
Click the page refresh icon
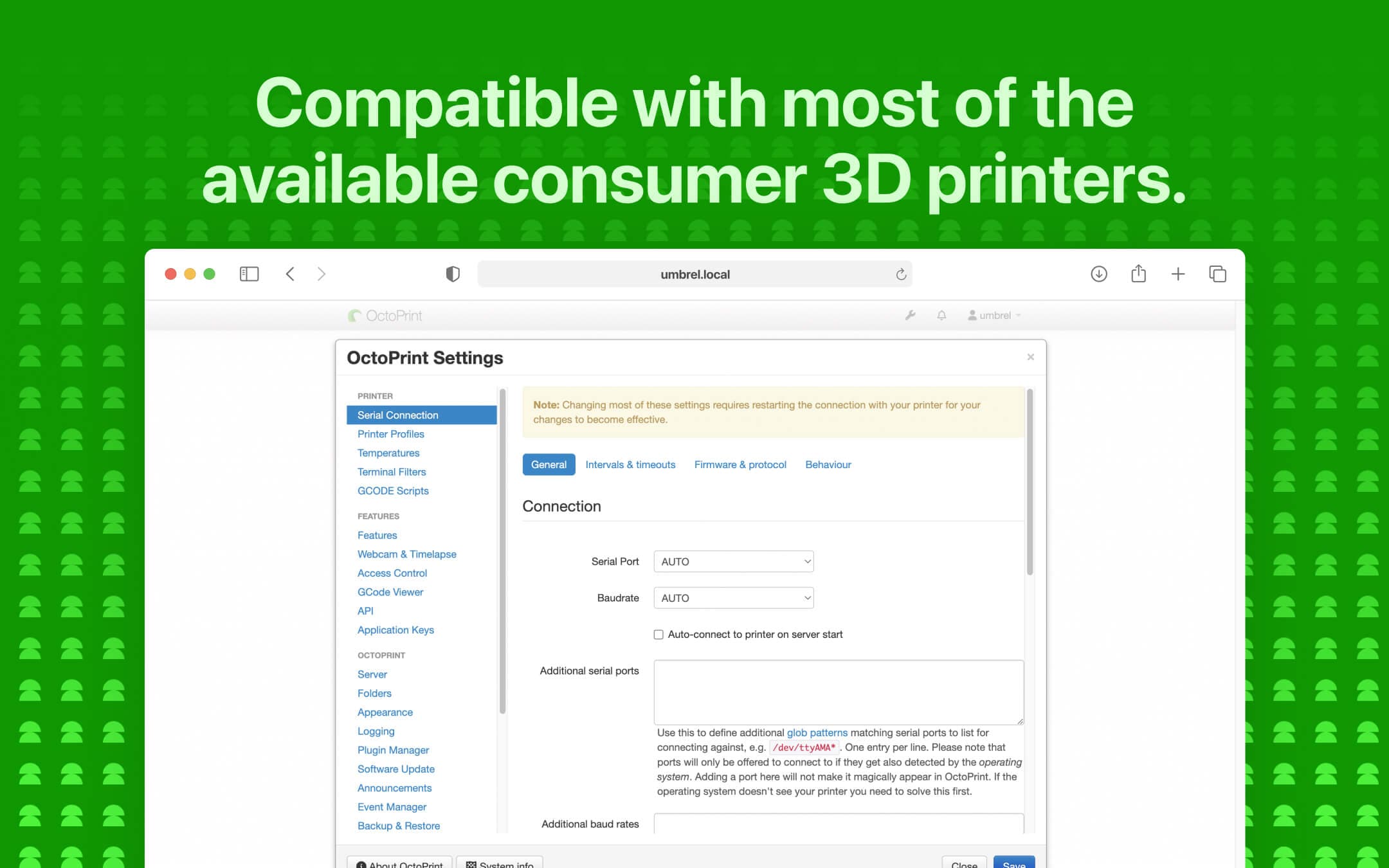pos(899,273)
